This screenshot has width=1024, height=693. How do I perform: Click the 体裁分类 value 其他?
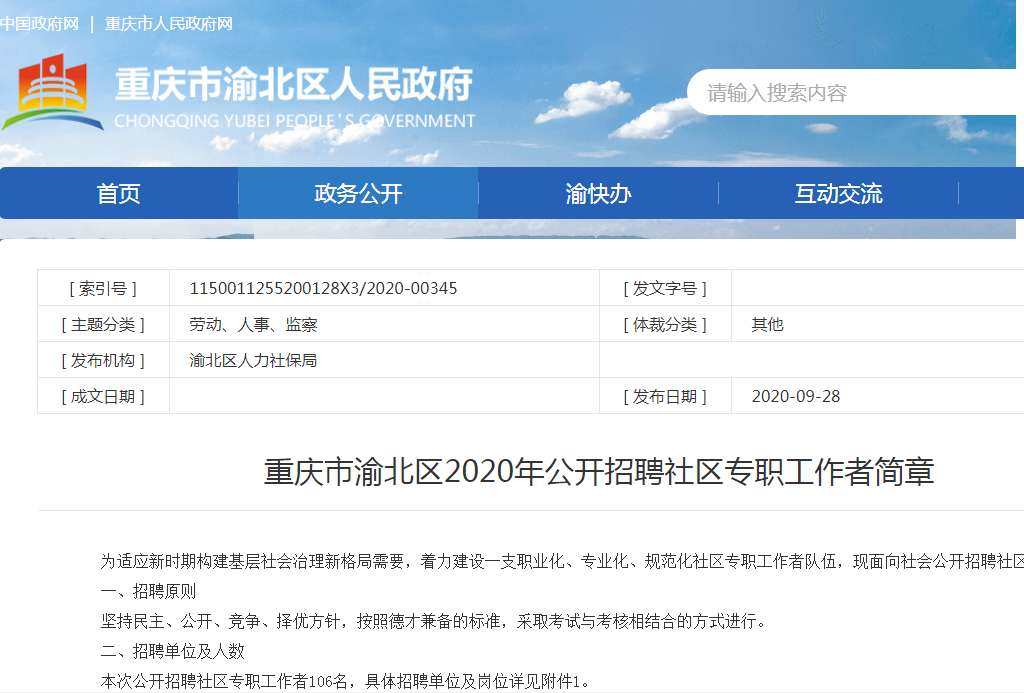[767, 324]
